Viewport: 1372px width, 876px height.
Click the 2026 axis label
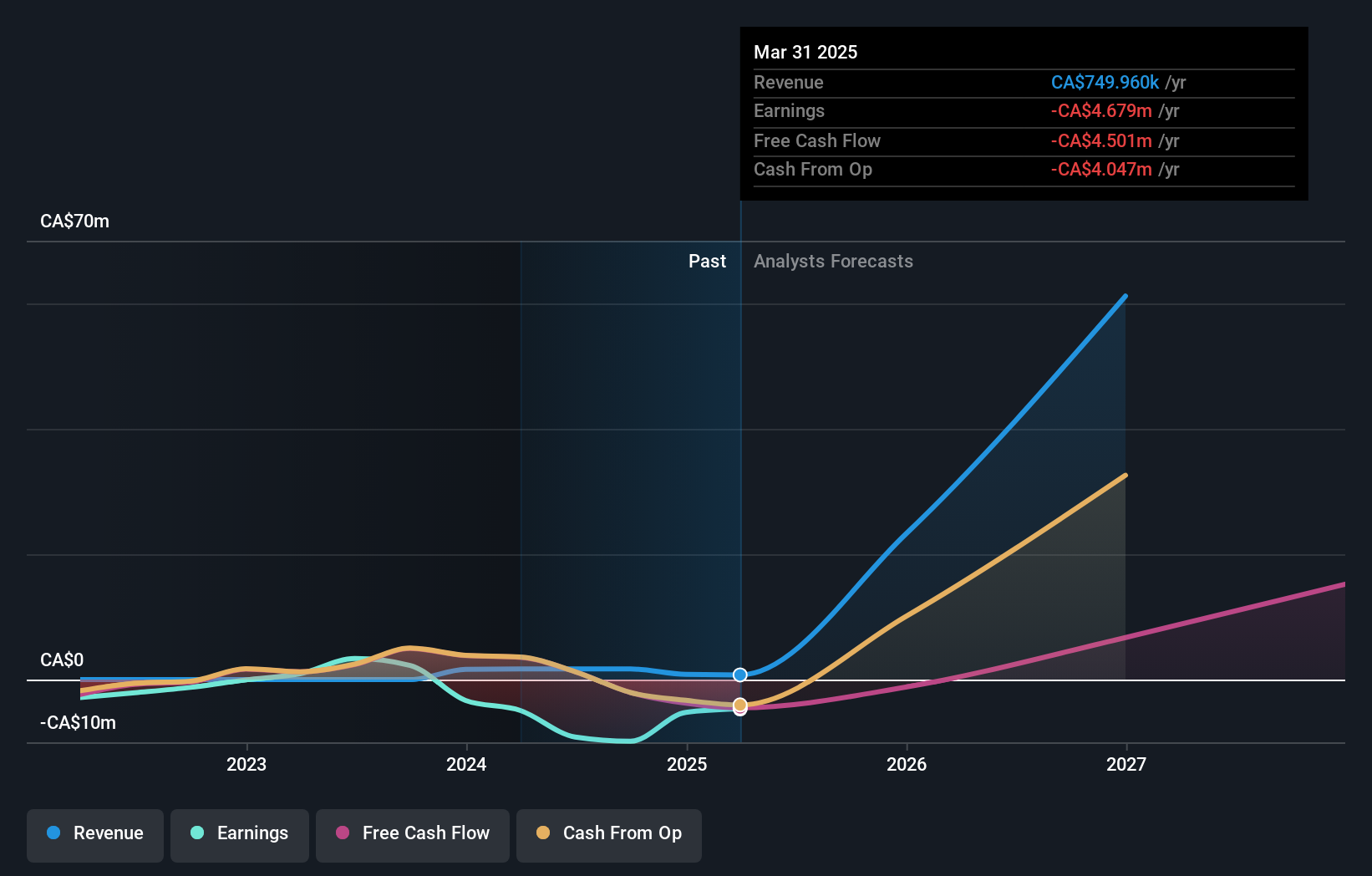click(907, 763)
